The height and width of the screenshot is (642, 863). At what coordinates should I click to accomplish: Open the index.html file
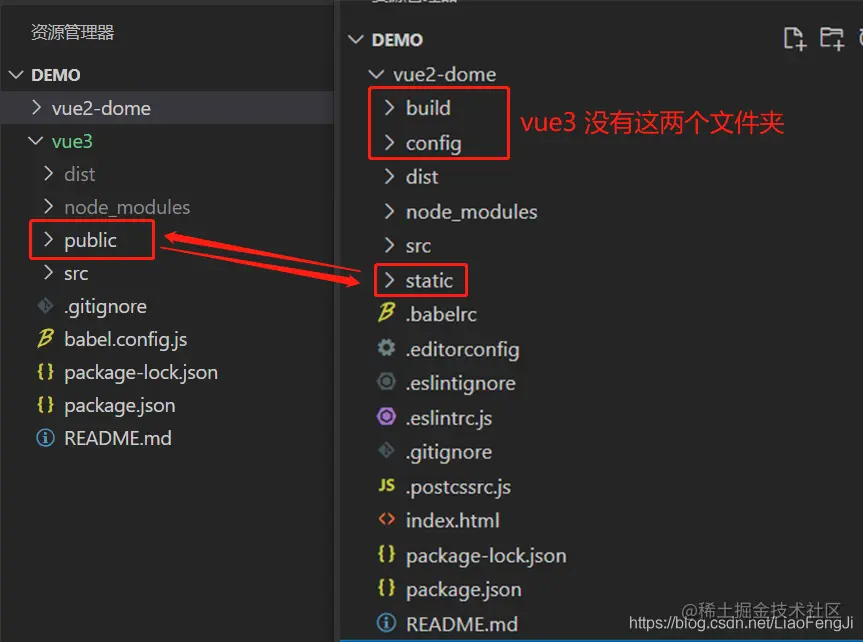tap(452, 520)
